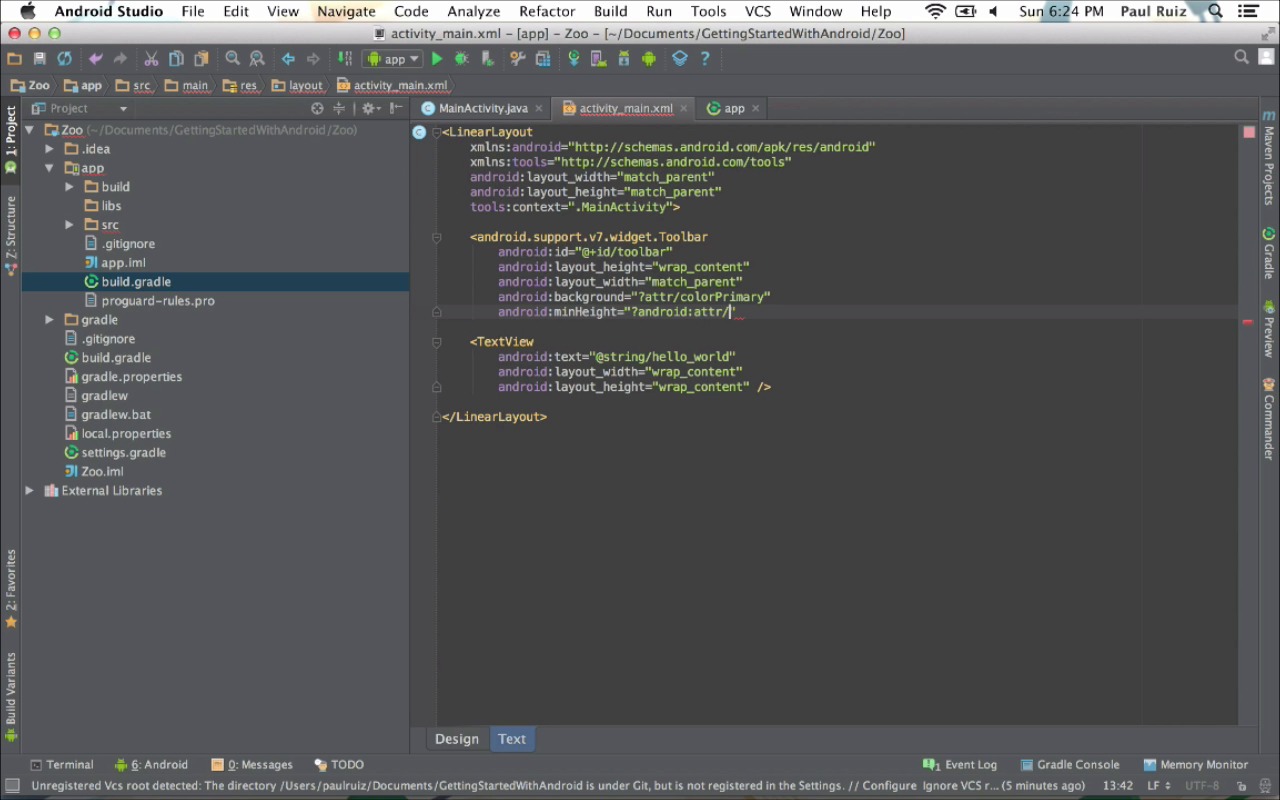Switch to the Design view tab
Image resolution: width=1280 pixels, height=800 pixels.
(457, 739)
